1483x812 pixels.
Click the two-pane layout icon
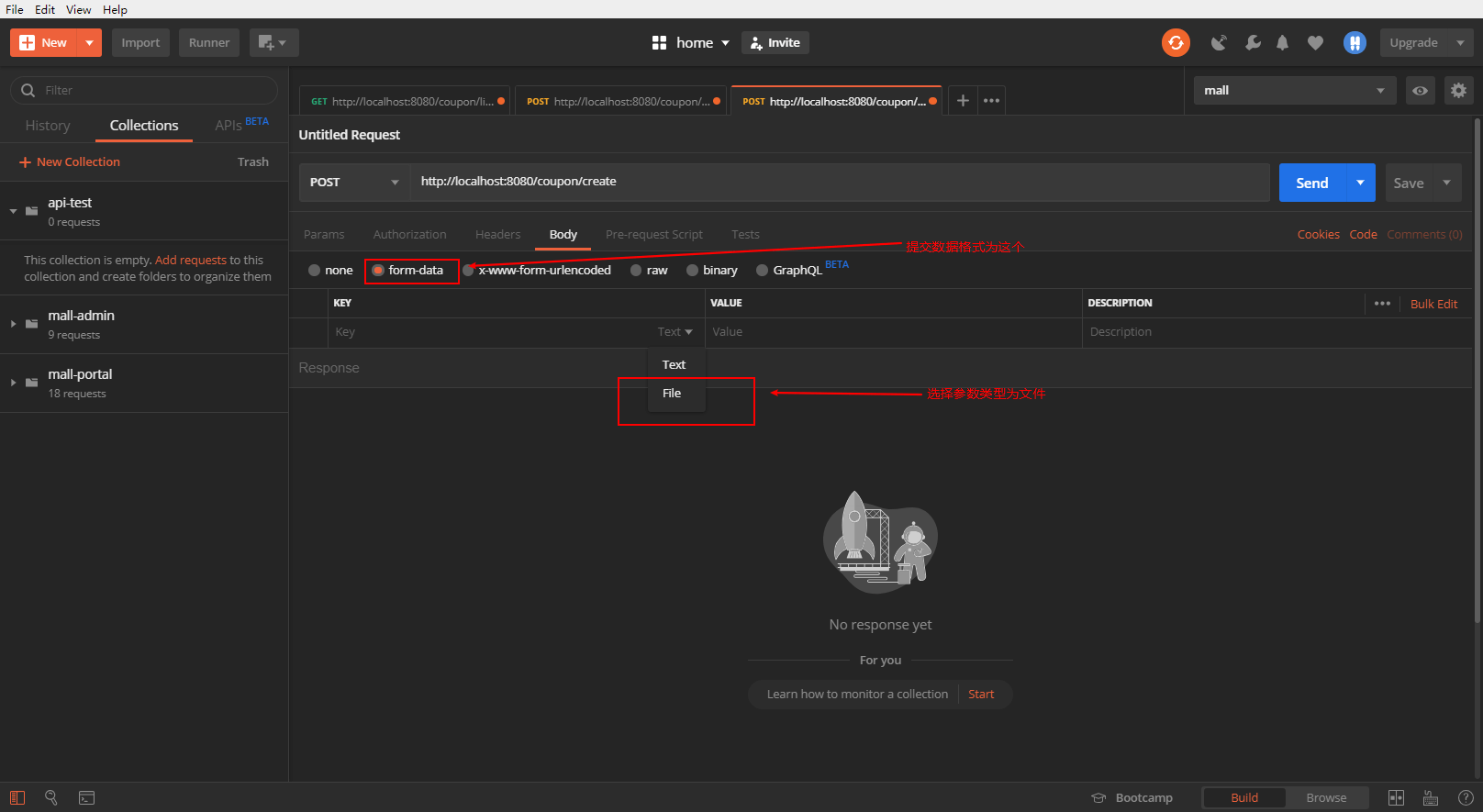(1396, 797)
